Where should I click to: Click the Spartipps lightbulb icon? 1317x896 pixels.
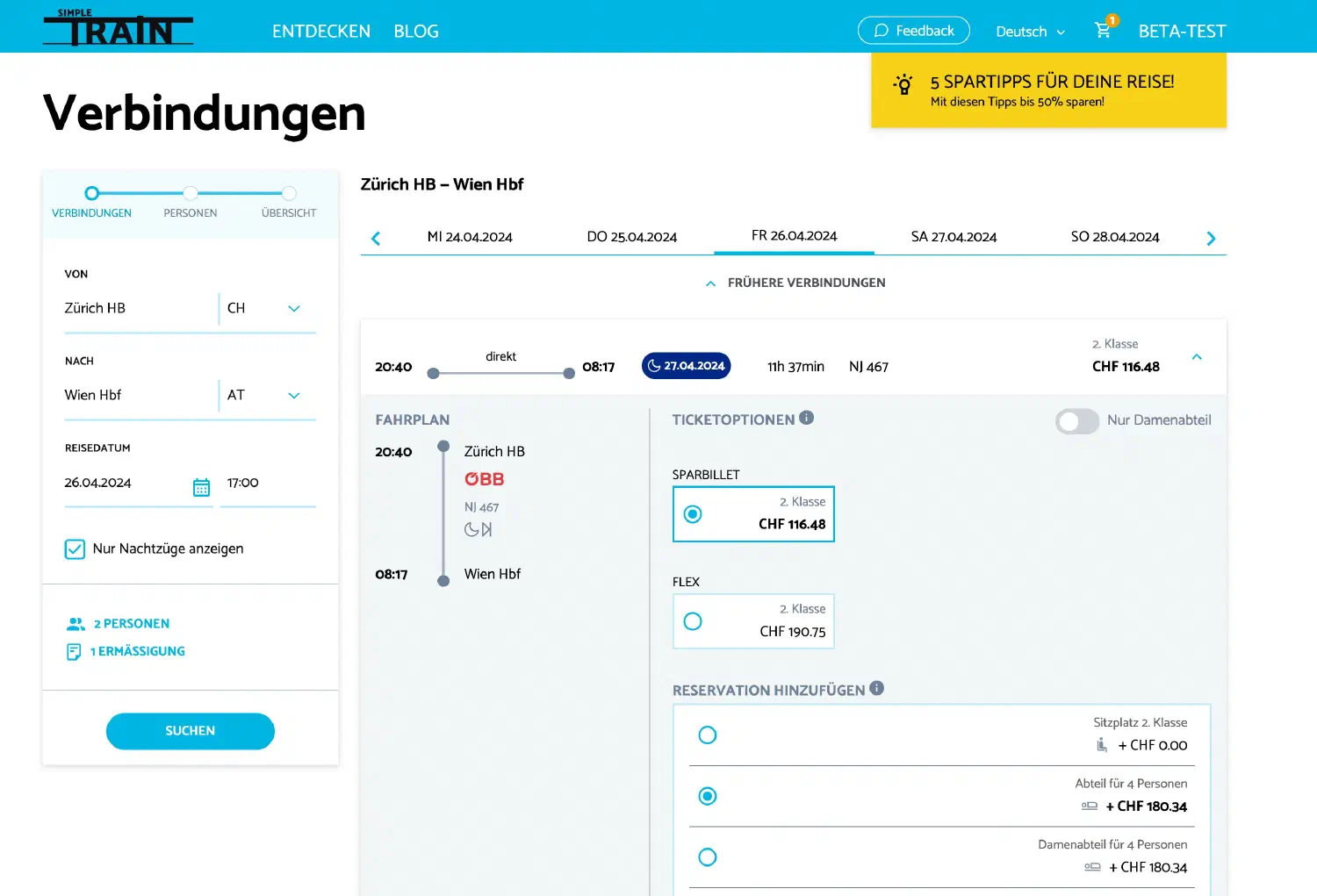click(902, 84)
